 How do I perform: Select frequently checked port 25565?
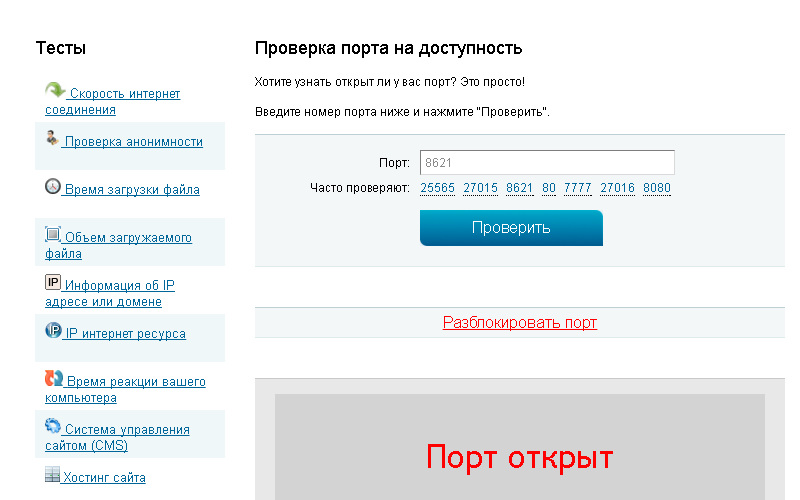coord(437,188)
